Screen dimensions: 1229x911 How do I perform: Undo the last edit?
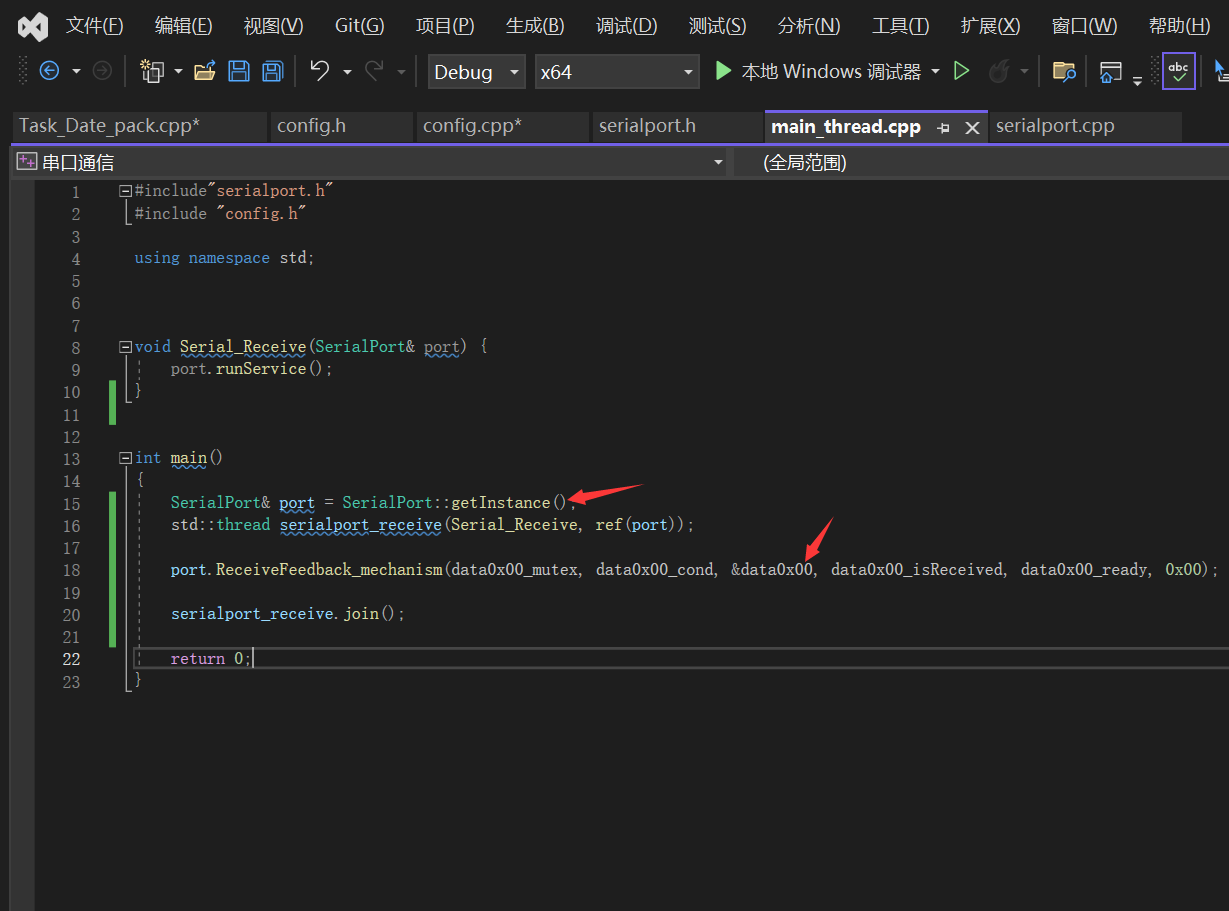click(x=320, y=71)
